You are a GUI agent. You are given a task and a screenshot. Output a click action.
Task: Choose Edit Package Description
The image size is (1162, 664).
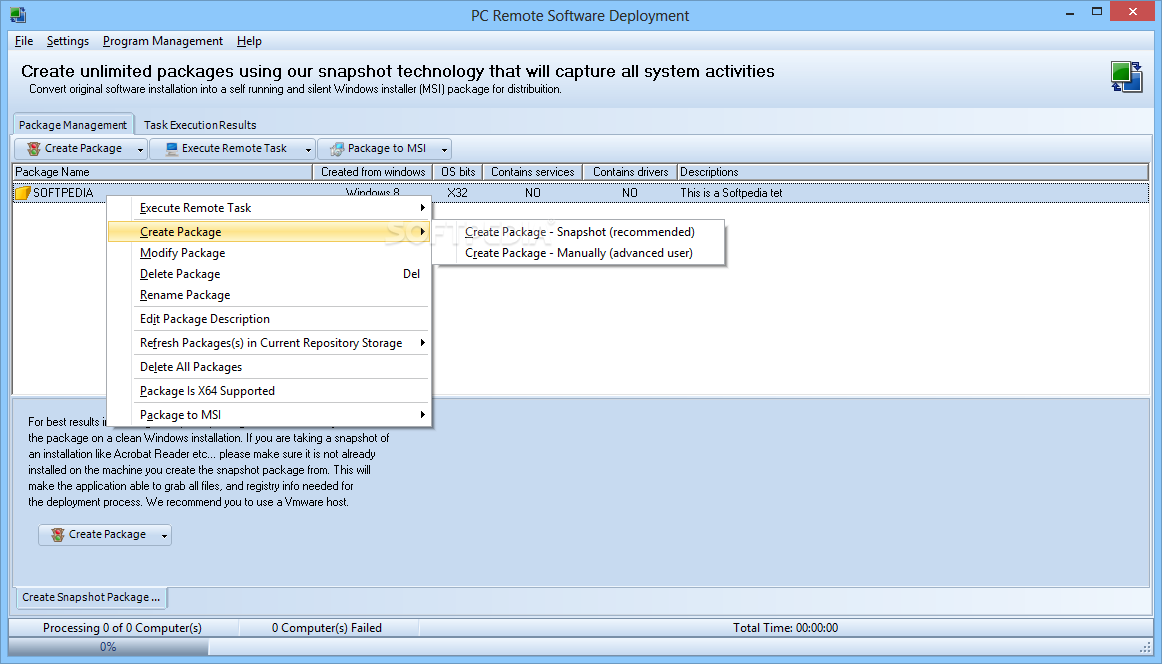[x=270, y=319]
